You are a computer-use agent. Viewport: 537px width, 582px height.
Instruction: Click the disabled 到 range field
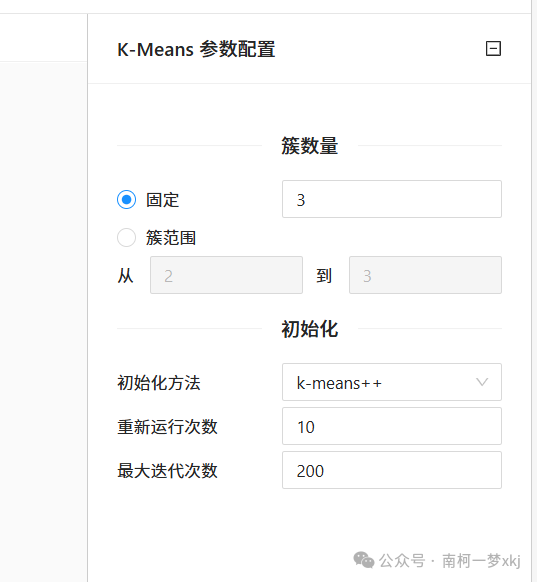pyautogui.click(x=425, y=275)
